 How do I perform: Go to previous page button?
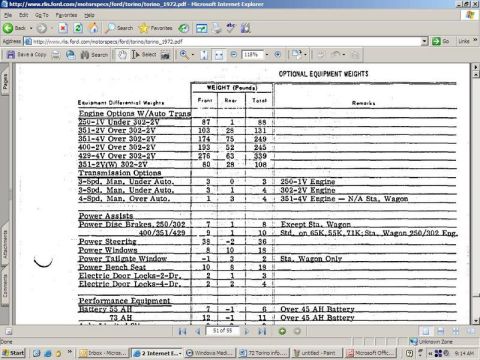198,331
